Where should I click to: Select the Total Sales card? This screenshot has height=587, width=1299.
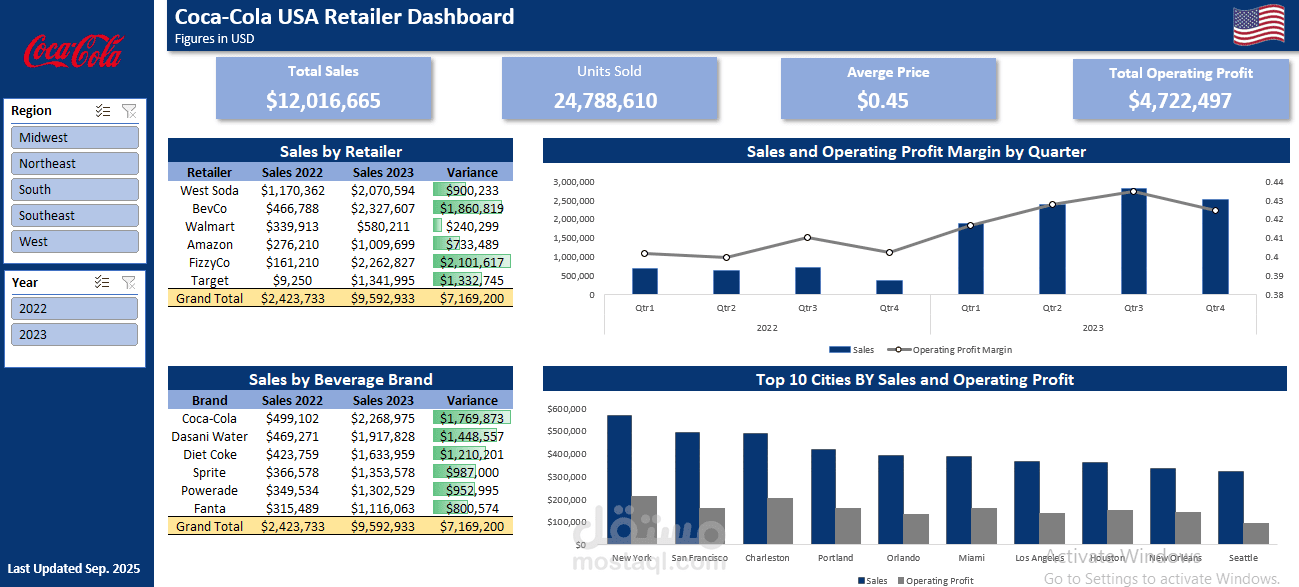tap(323, 88)
